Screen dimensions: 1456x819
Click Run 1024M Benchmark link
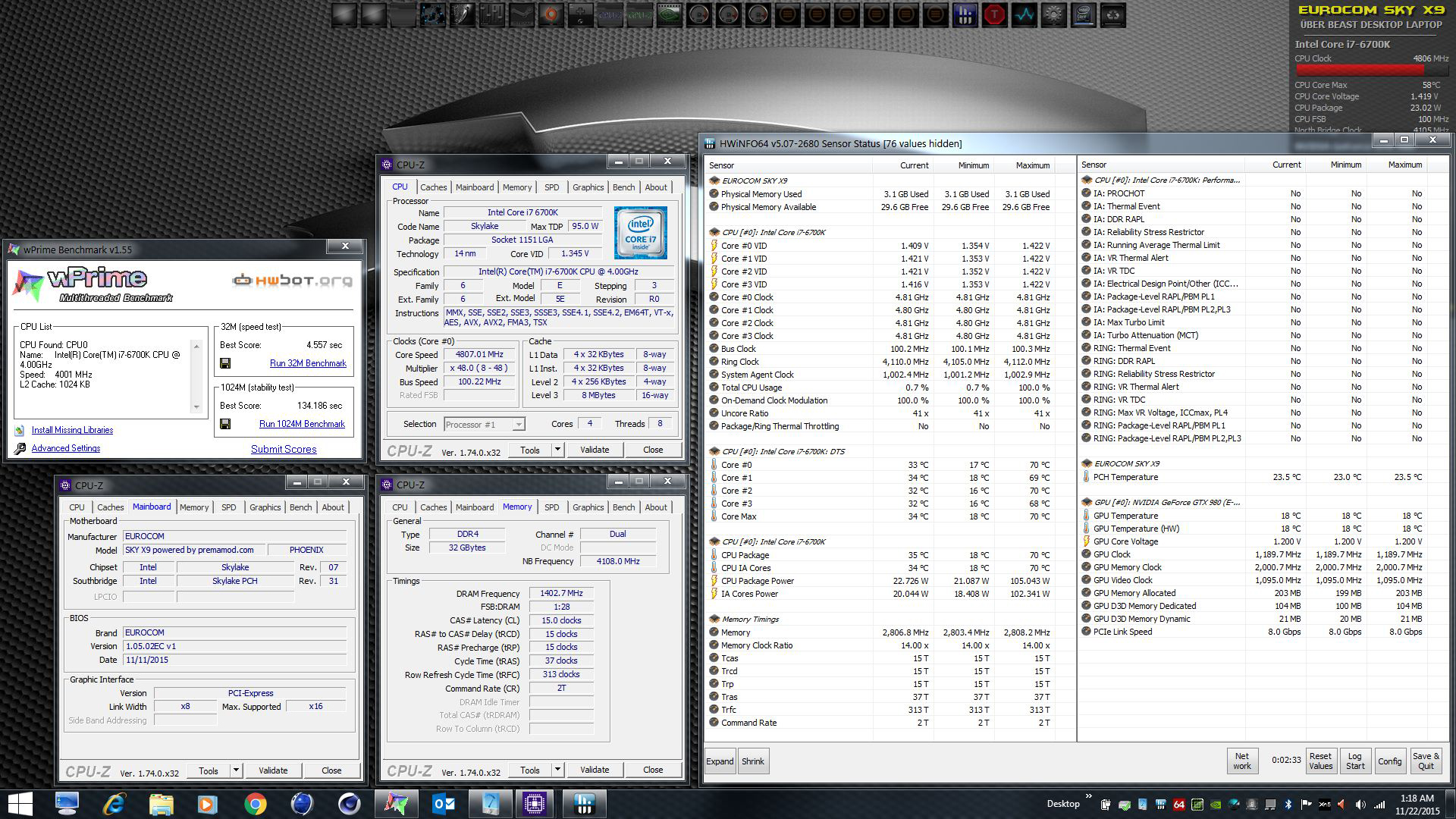302,424
